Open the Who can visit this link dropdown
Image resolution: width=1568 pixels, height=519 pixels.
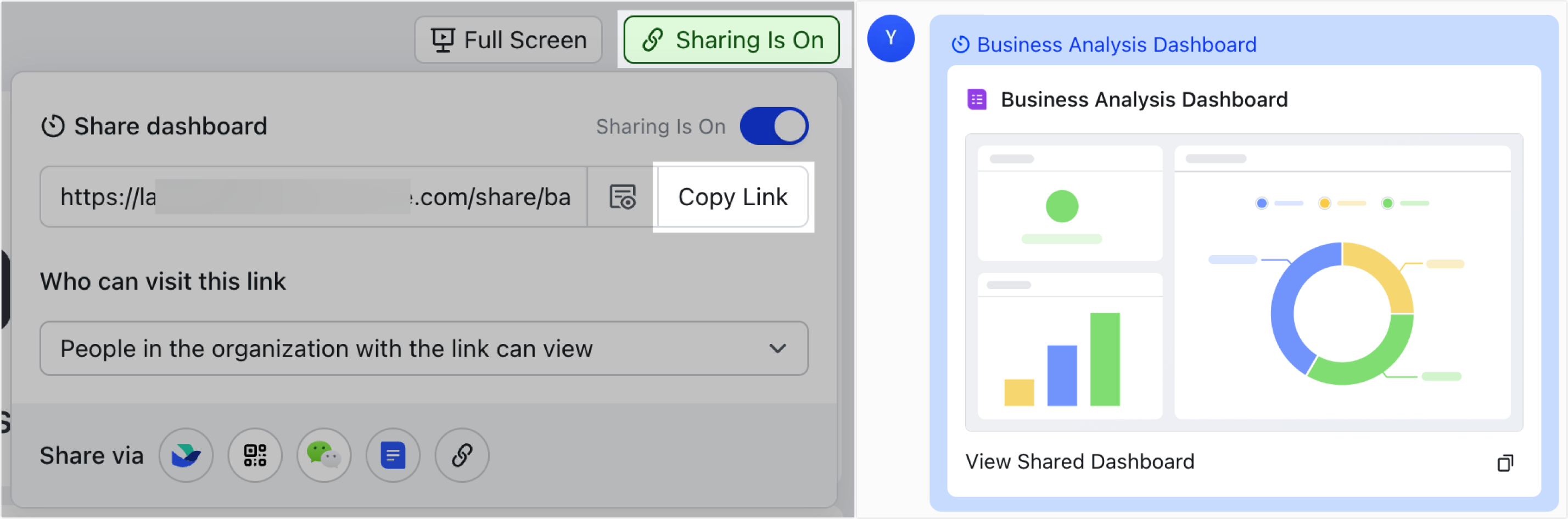coord(424,348)
